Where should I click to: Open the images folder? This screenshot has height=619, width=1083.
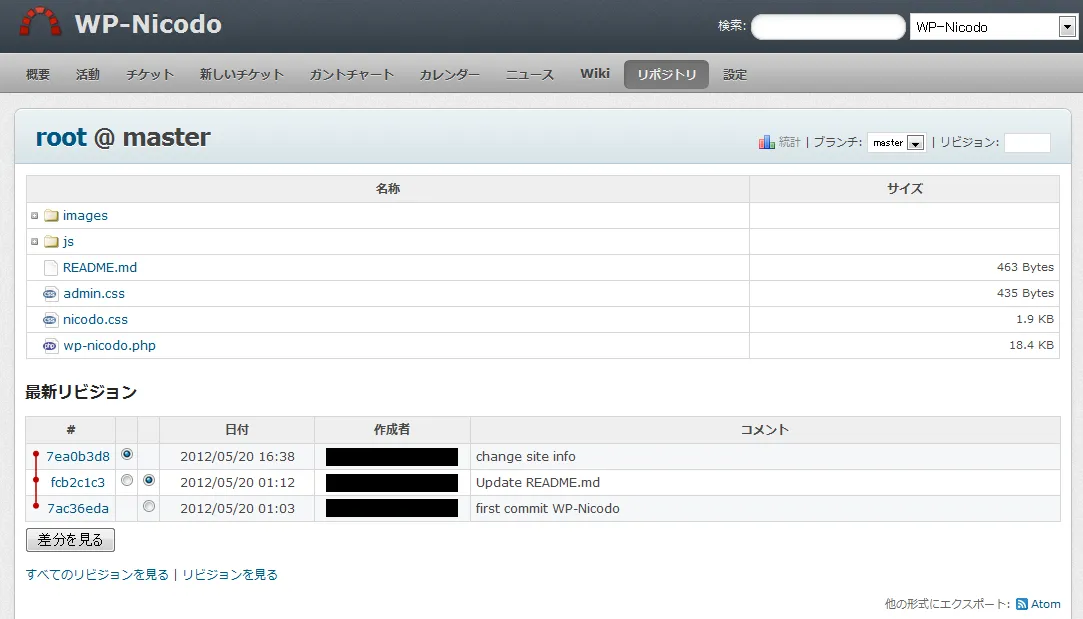point(85,215)
